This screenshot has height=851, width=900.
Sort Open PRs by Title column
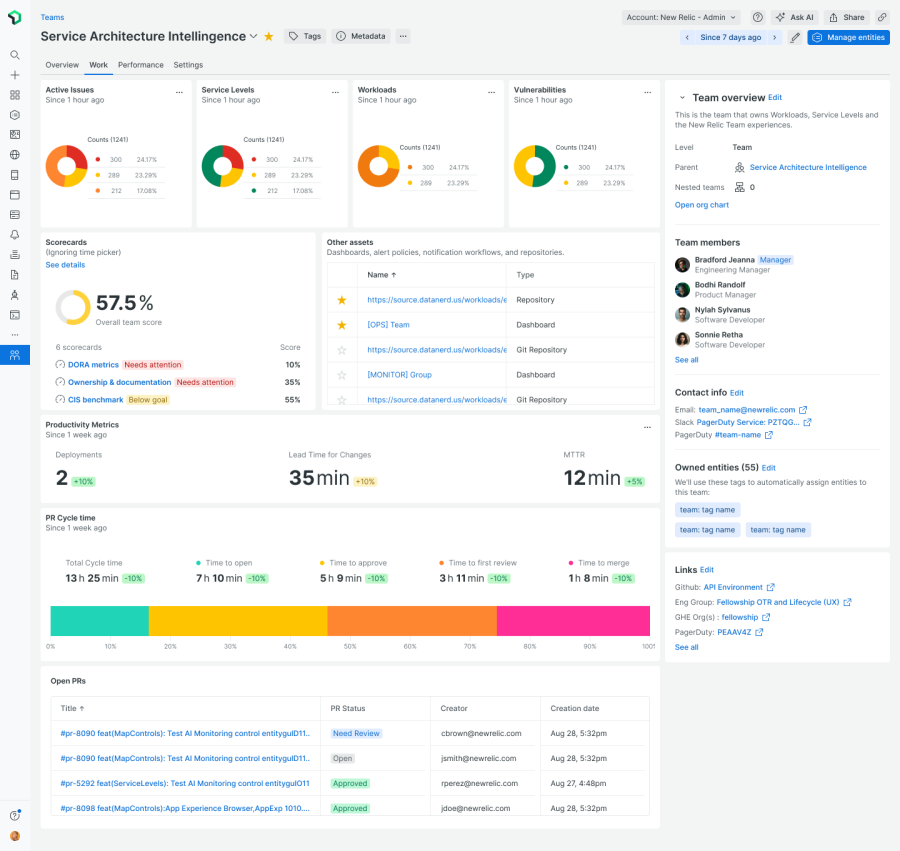[72, 708]
